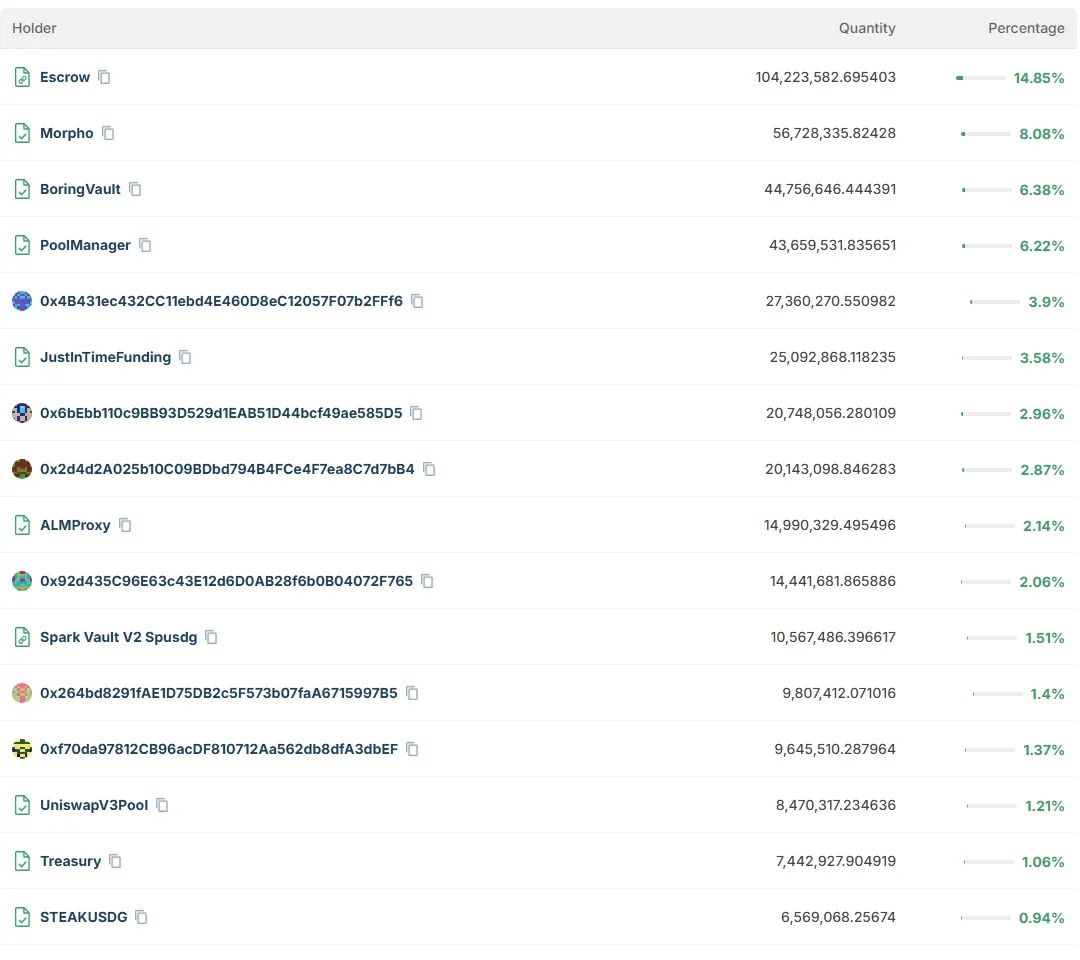Copy the Spark Vault V2 Spusdg address

211,637
